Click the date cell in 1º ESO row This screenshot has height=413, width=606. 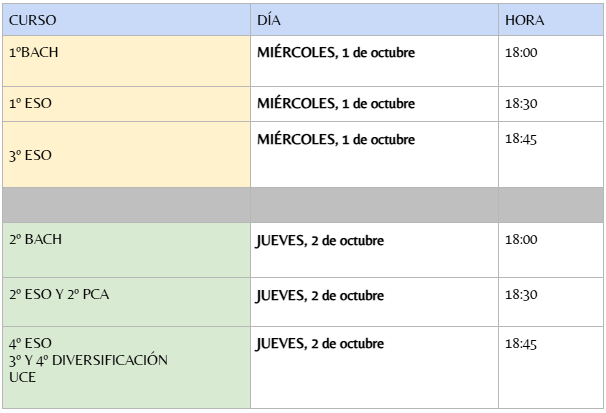335,103
